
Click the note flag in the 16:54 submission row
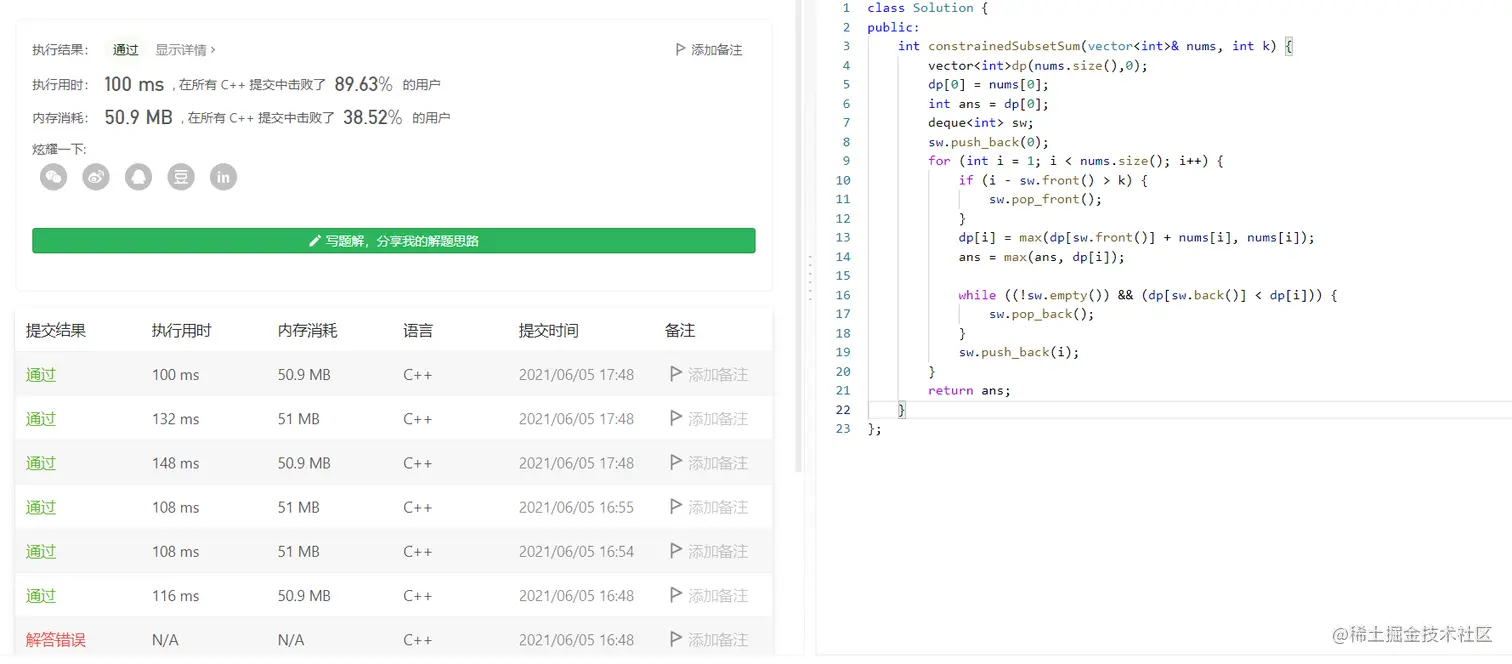pos(676,551)
